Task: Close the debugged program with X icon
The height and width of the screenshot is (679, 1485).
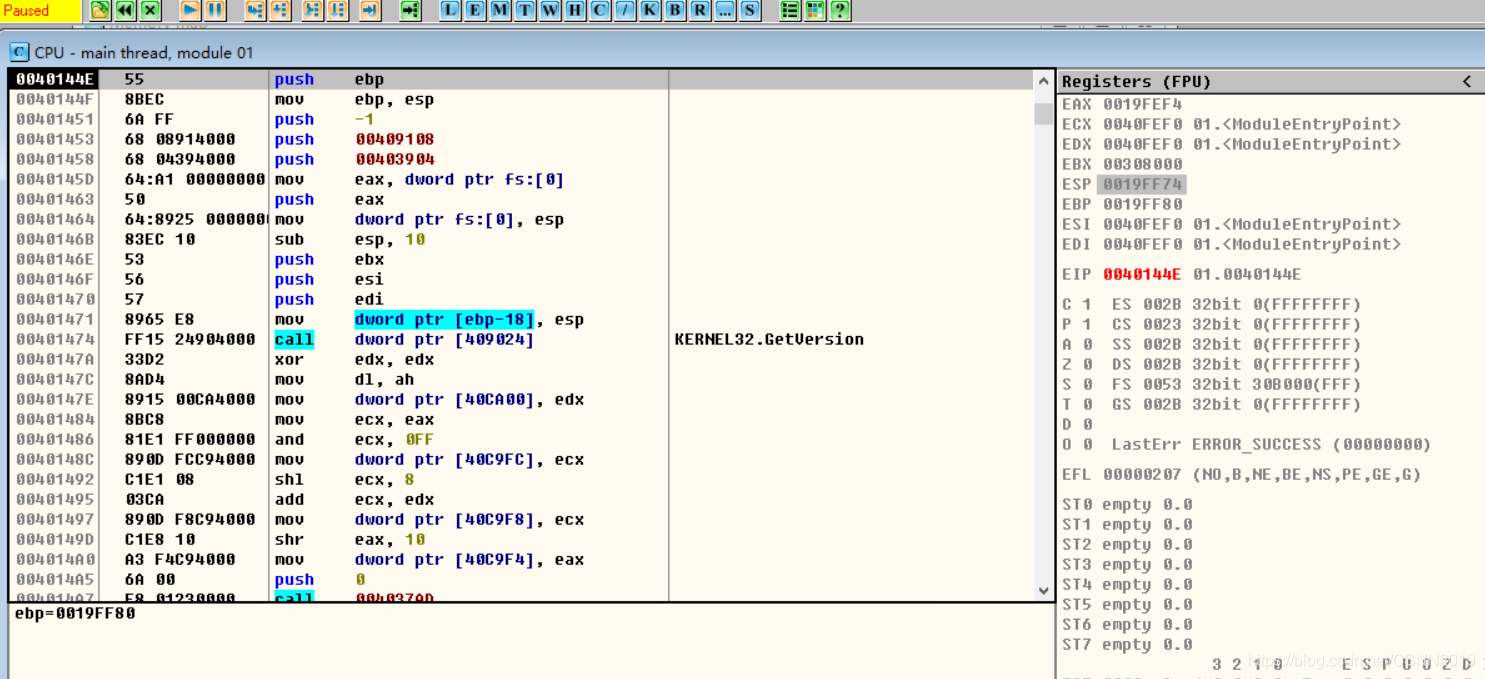Action: (x=150, y=10)
